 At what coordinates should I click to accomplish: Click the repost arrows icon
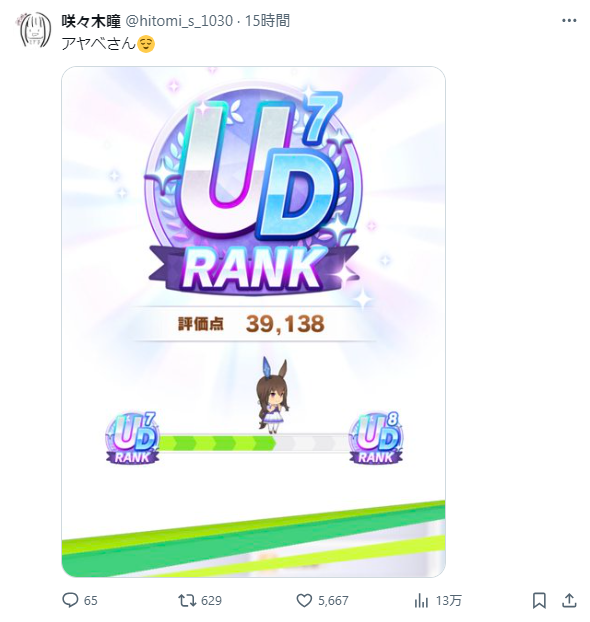click(187, 600)
